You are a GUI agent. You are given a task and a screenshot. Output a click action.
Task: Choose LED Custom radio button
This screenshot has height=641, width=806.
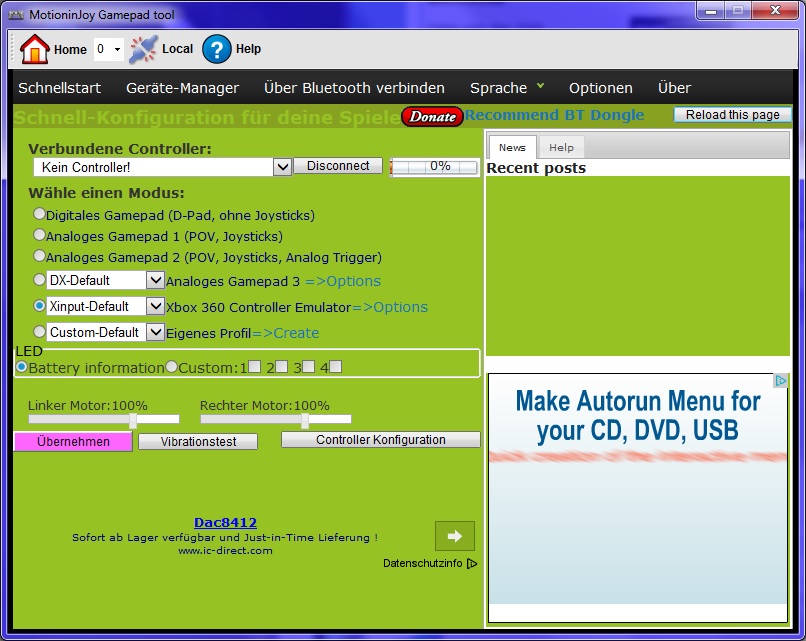click(x=172, y=367)
